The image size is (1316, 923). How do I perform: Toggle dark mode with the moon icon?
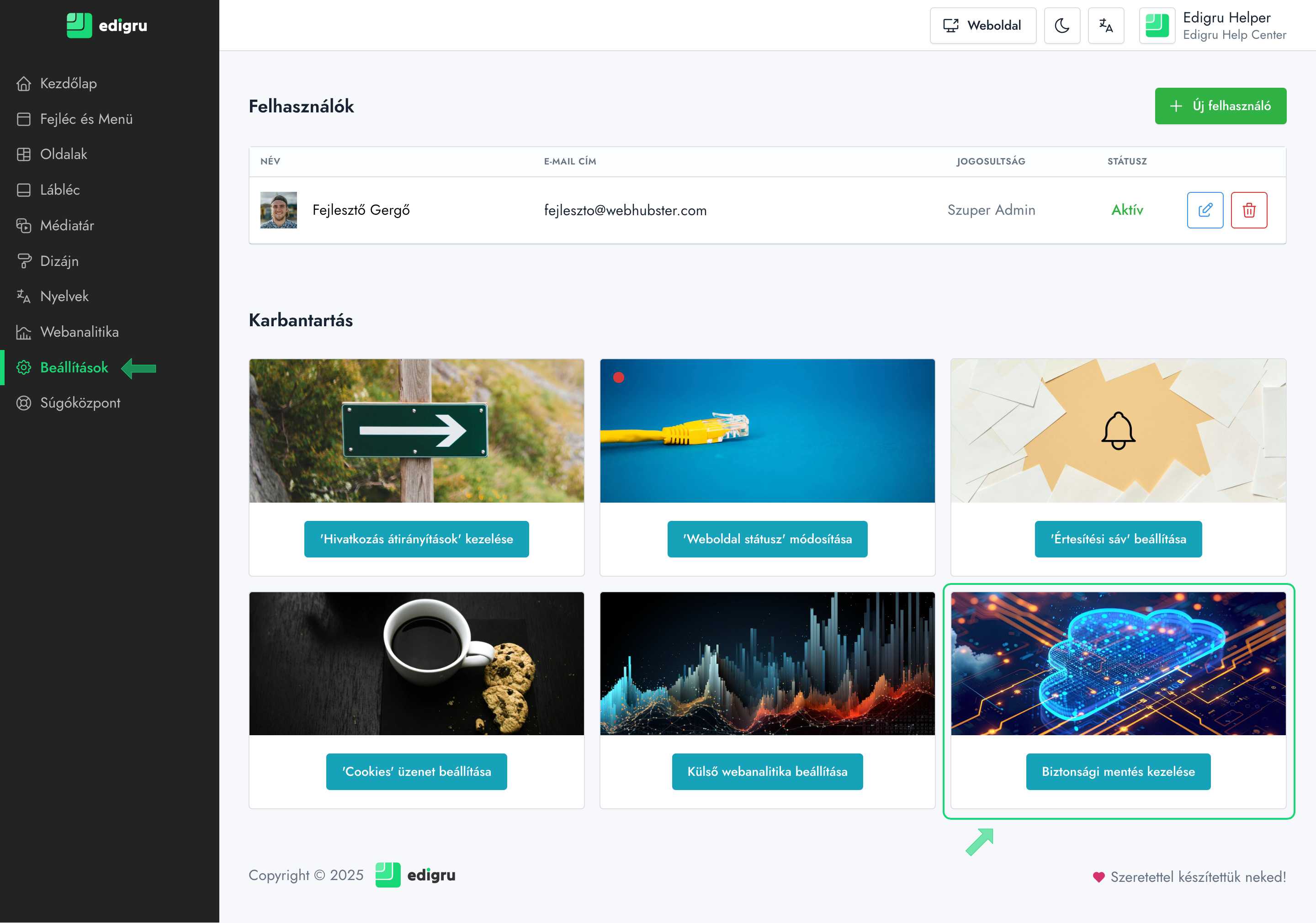(1061, 25)
